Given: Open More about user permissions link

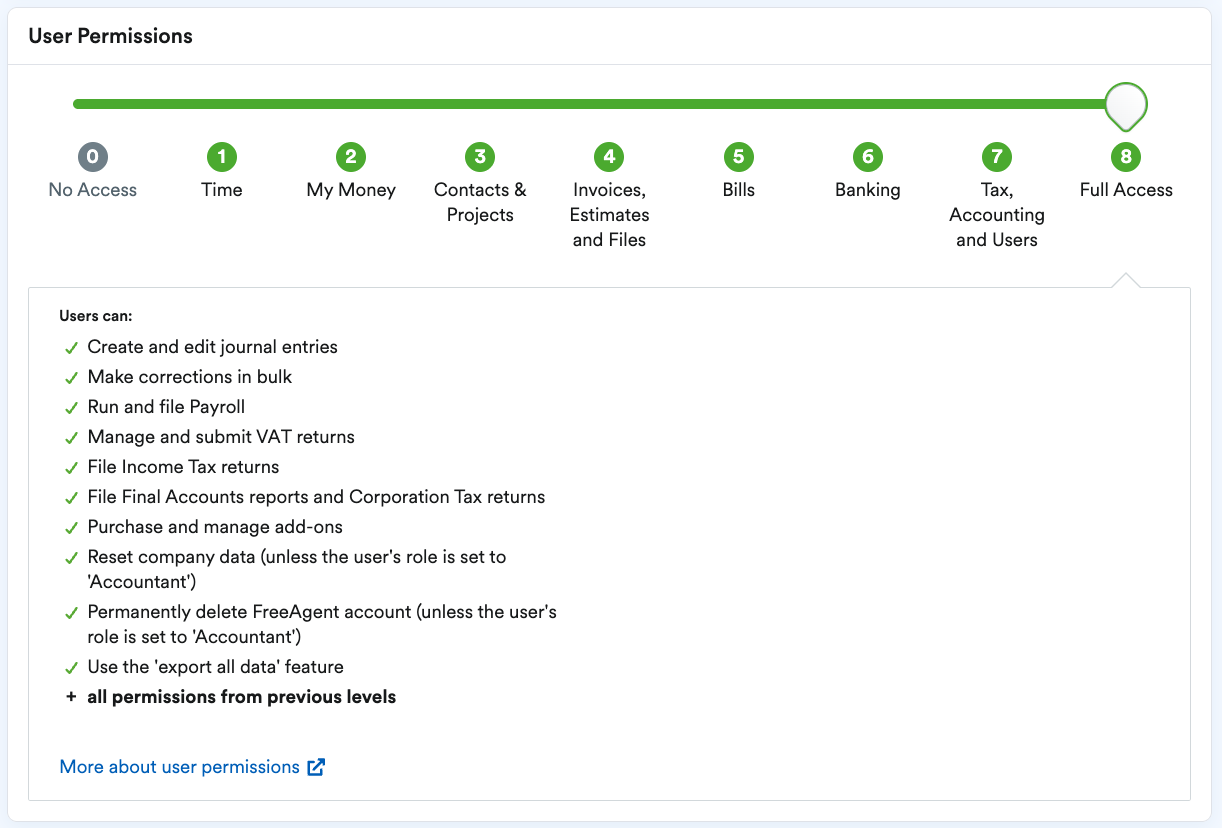Looking at the screenshot, I should click(192, 767).
